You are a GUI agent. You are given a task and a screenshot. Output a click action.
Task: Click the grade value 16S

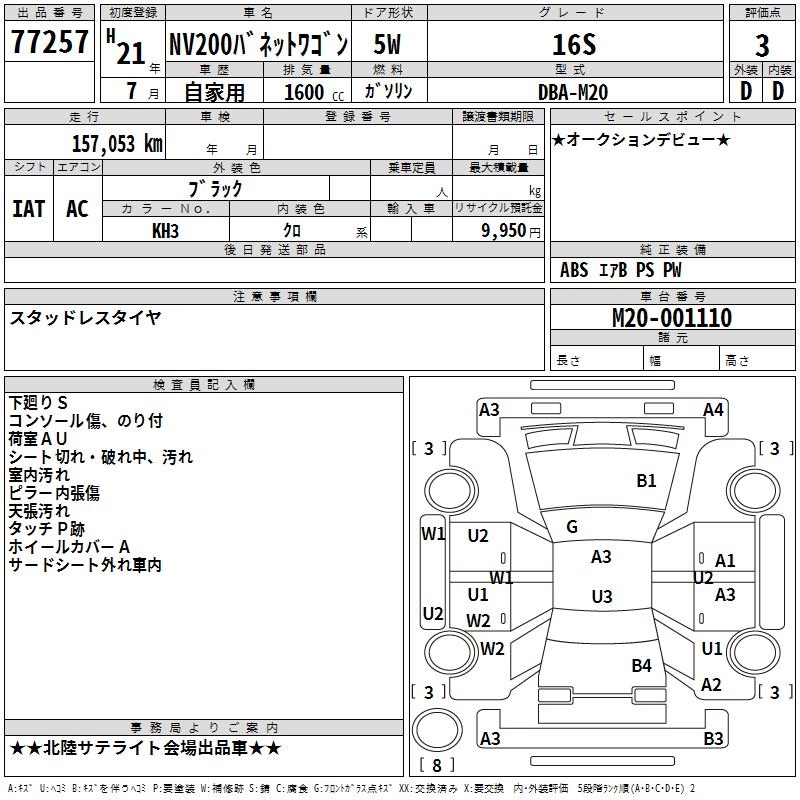coord(573,45)
